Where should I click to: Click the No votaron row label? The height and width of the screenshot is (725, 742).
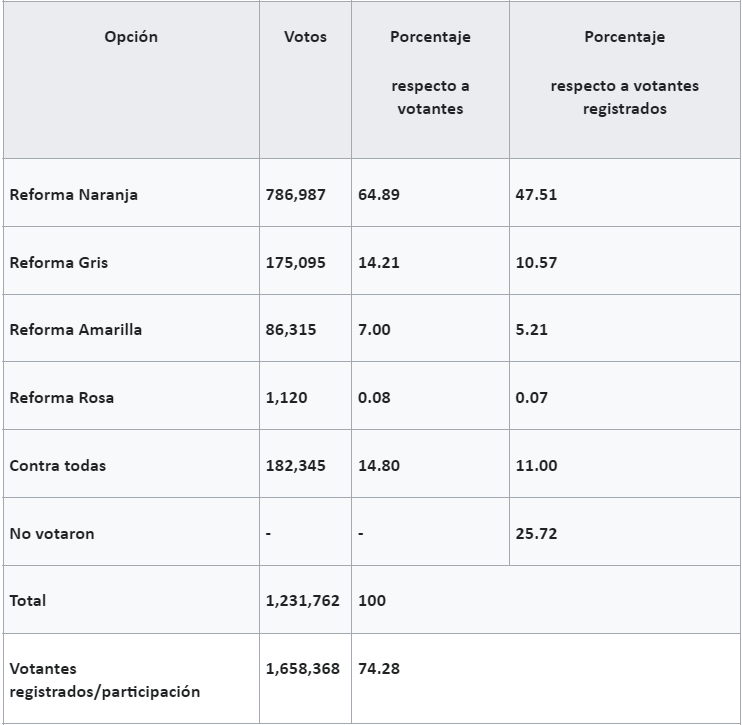tap(52, 533)
